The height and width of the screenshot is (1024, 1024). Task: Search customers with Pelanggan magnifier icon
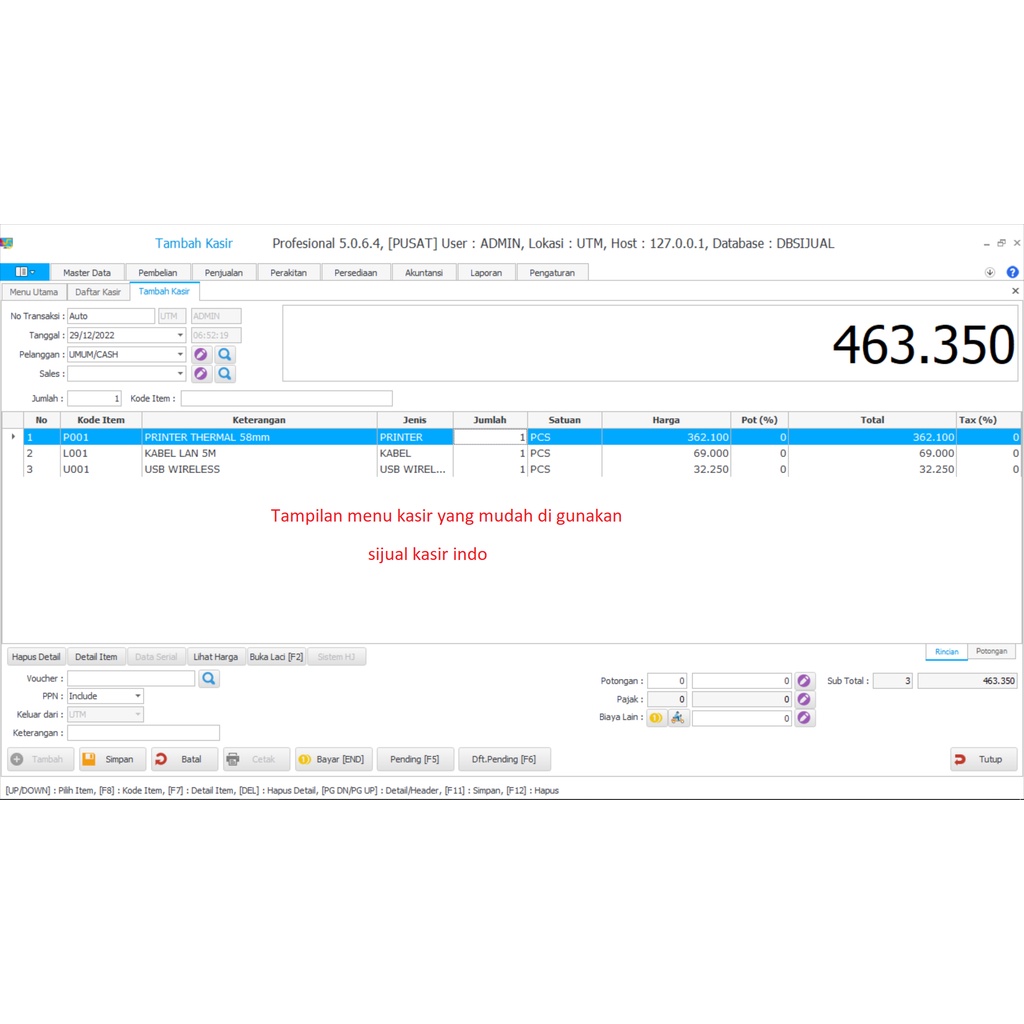(x=225, y=354)
